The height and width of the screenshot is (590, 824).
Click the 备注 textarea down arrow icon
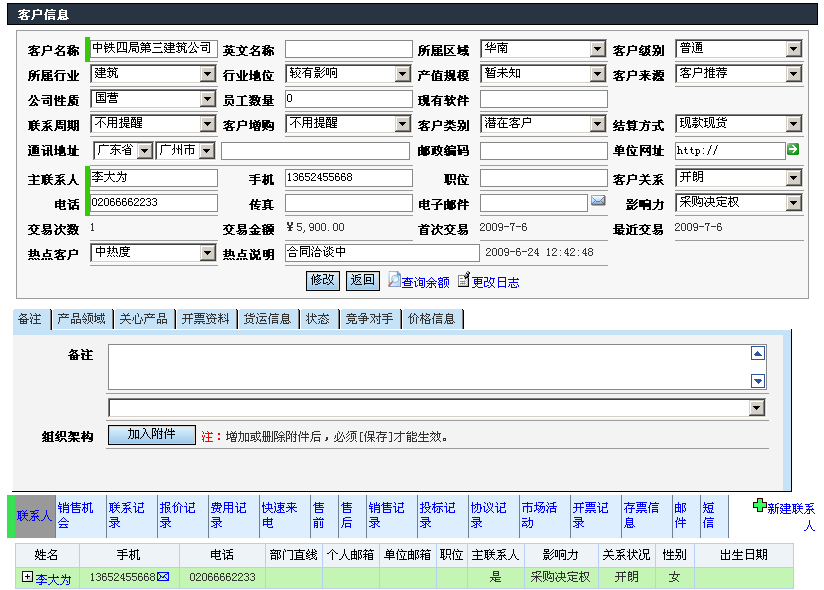click(758, 381)
